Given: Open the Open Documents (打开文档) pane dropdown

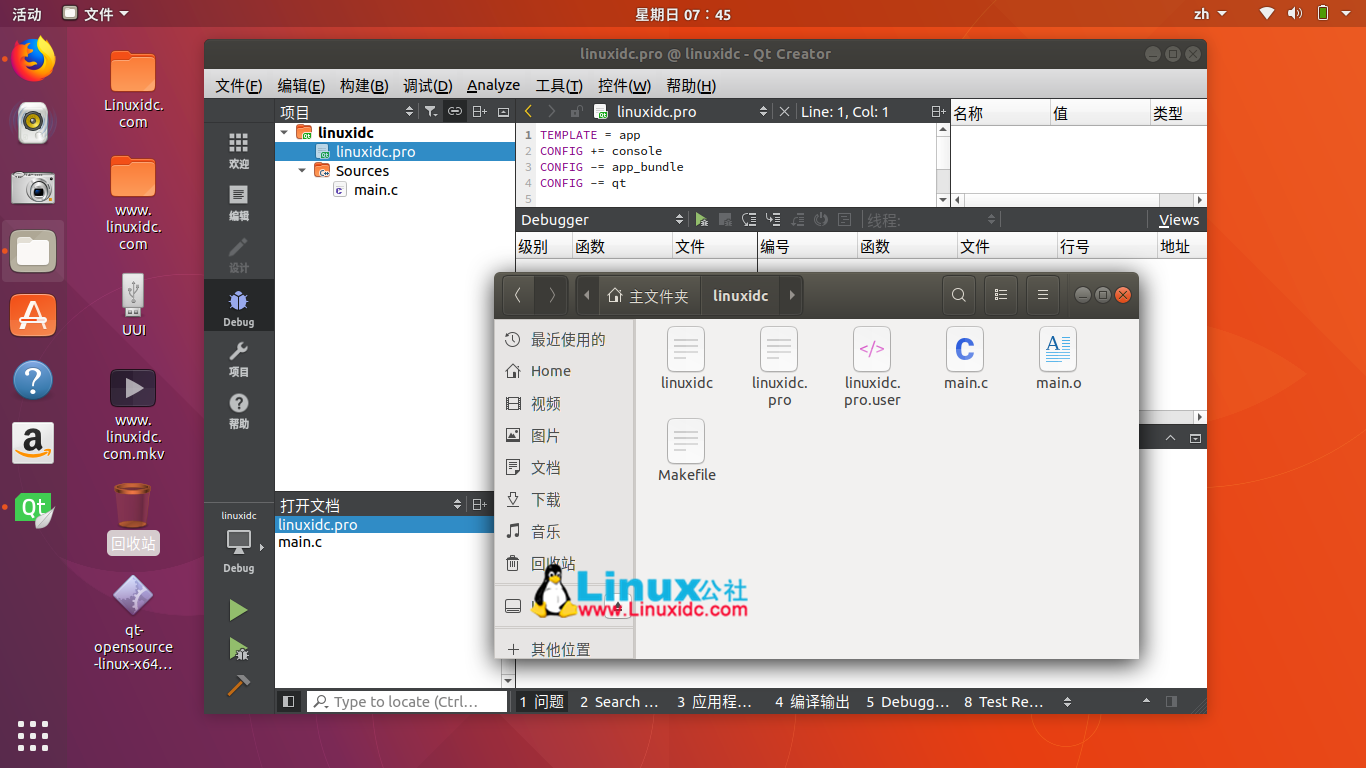Looking at the screenshot, I should click(371, 505).
